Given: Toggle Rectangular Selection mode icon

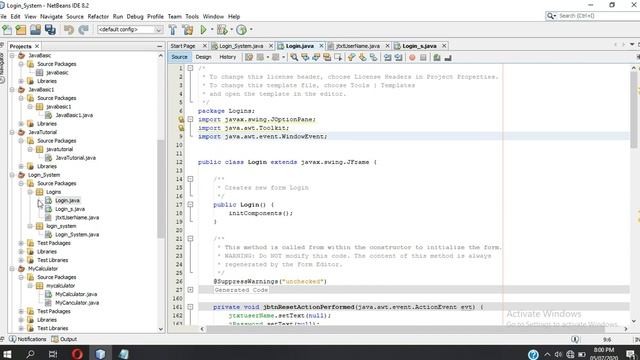Looking at the screenshot, I should pyautogui.click(x=338, y=58).
